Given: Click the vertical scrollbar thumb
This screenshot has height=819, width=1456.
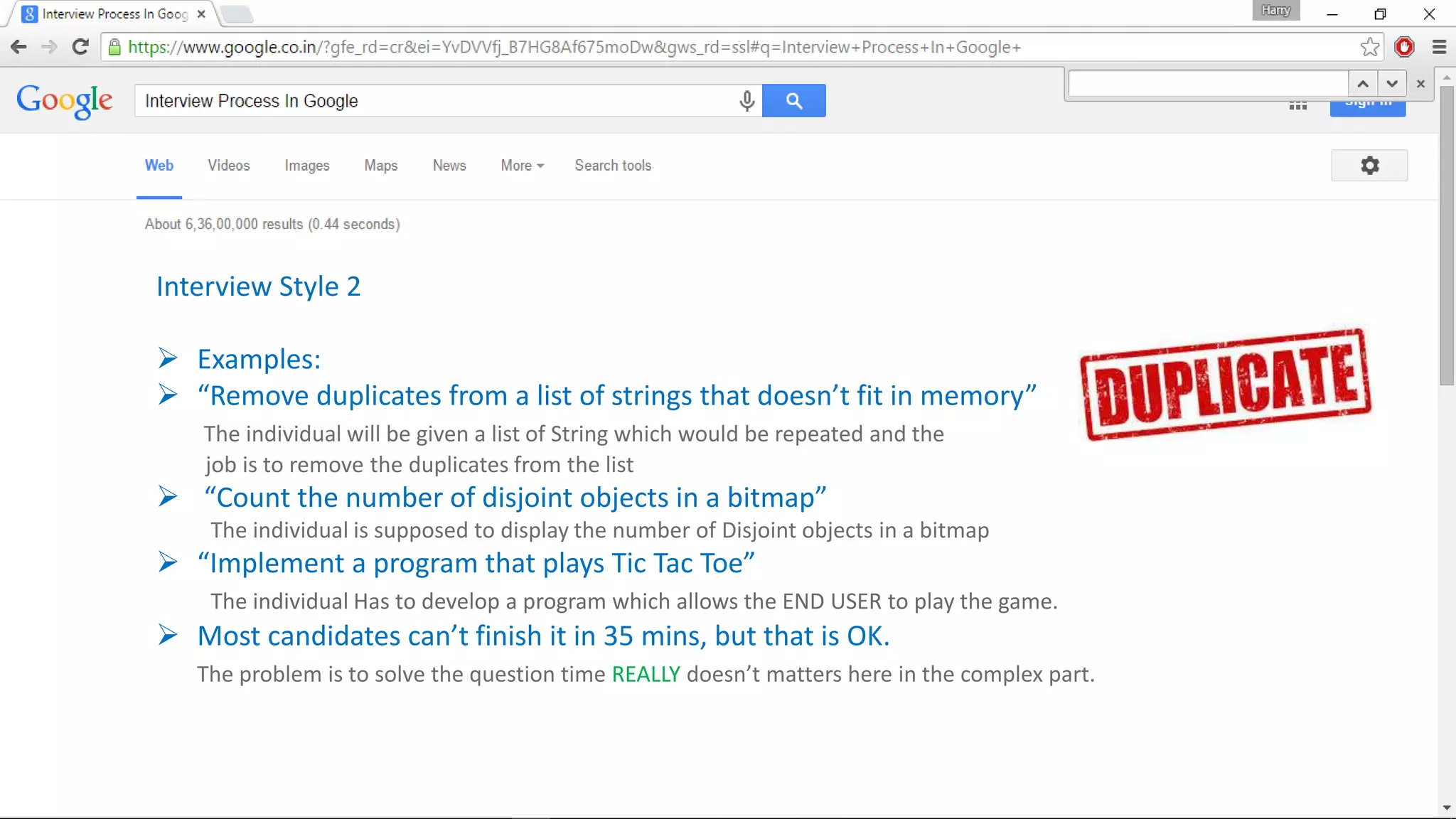Looking at the screenshot, I should pyautogui.click(x=1447, y=235).
